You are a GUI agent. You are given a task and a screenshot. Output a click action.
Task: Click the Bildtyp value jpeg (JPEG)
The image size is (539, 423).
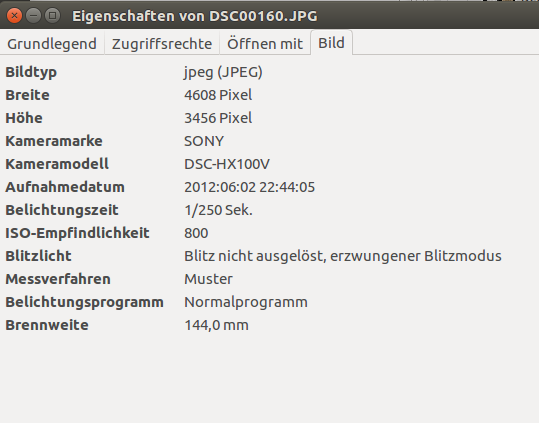click(x=223, y=72)
